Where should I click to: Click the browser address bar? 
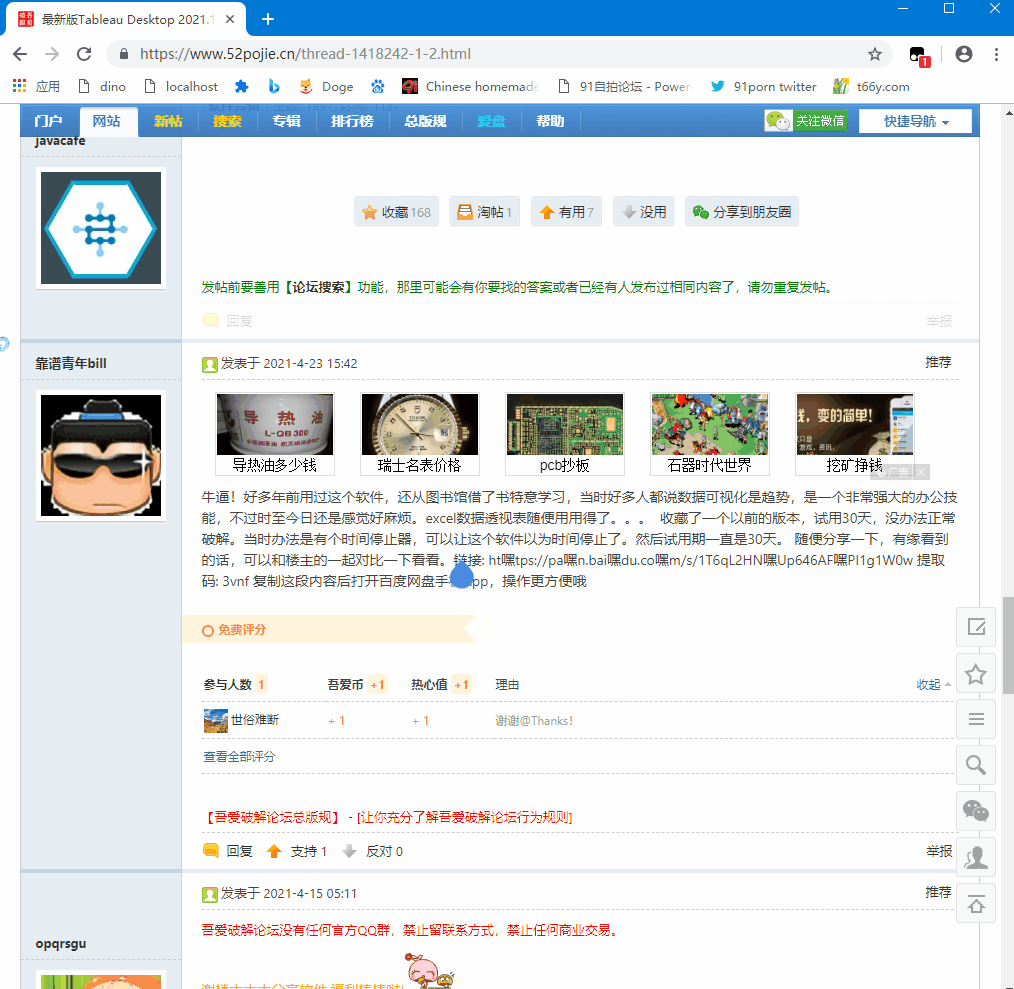click(x=400, y=55)
